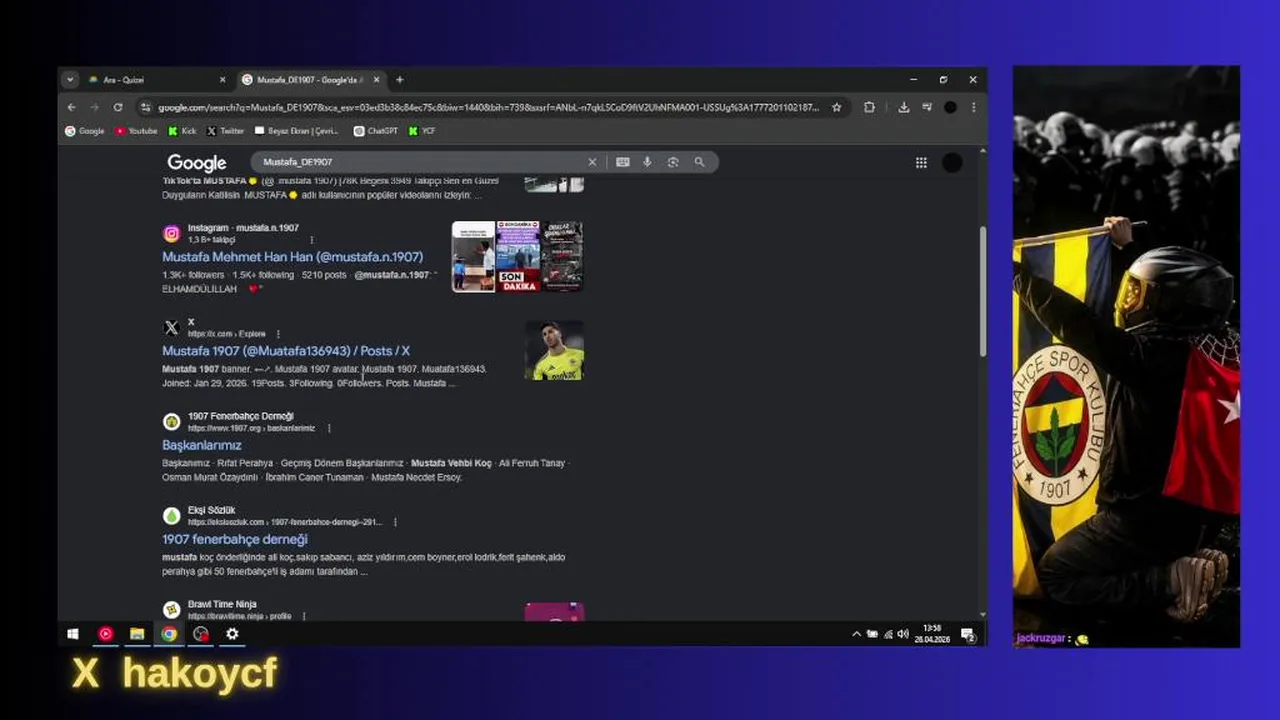Open the Youtube bookmark
The width and height of the screenshot is (1280, 720).
pyautogui.click(x=136, y=131)
